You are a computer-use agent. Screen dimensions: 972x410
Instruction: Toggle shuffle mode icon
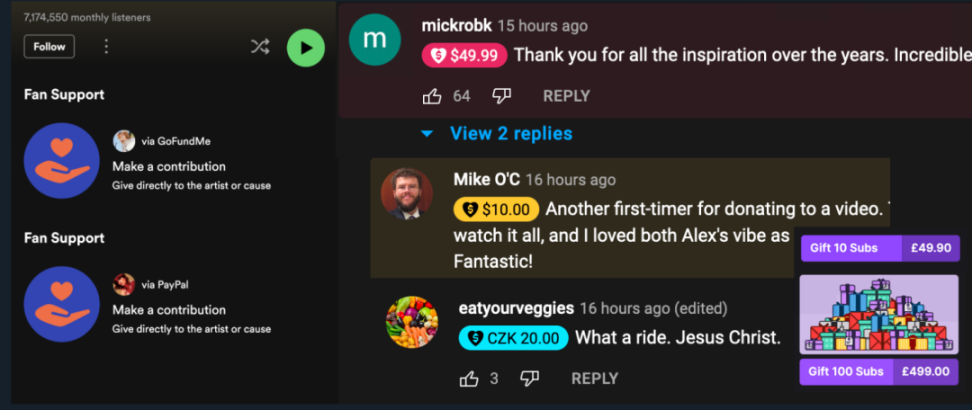point(260,47)
